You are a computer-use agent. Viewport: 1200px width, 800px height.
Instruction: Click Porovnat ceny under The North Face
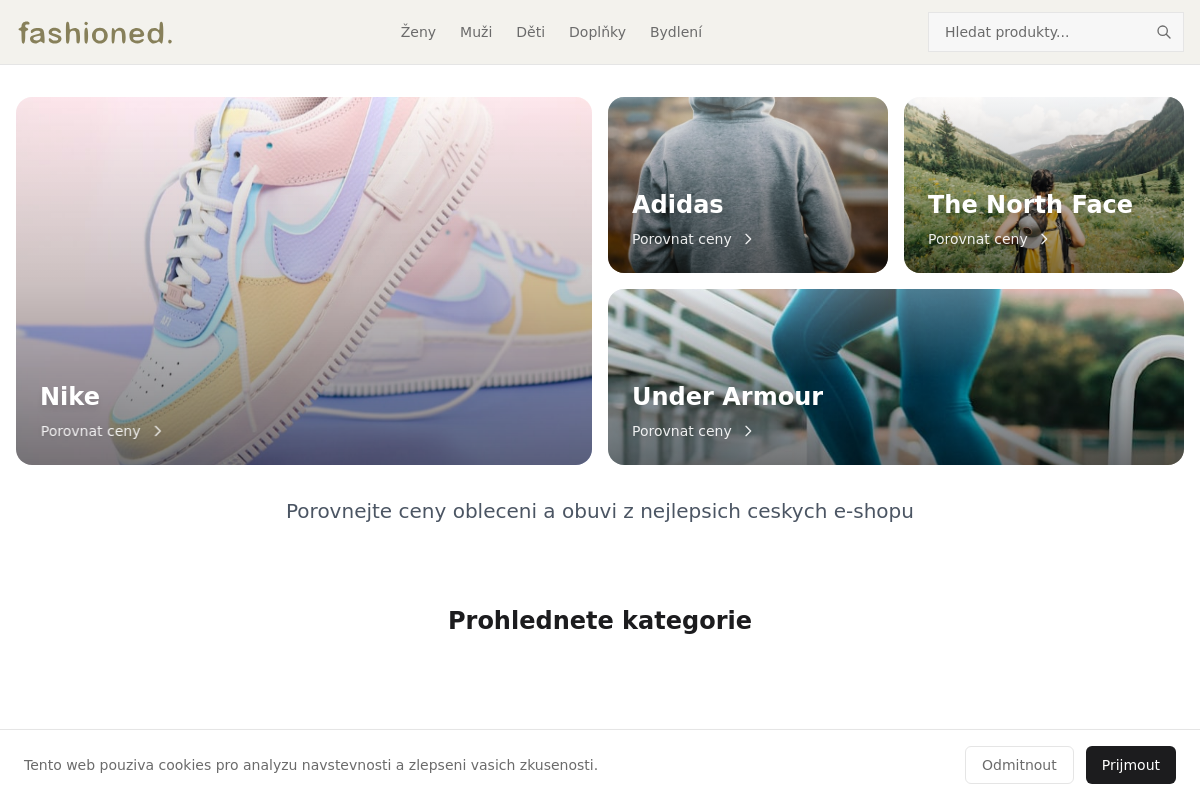pyautogui.click(x=977, y=239)
